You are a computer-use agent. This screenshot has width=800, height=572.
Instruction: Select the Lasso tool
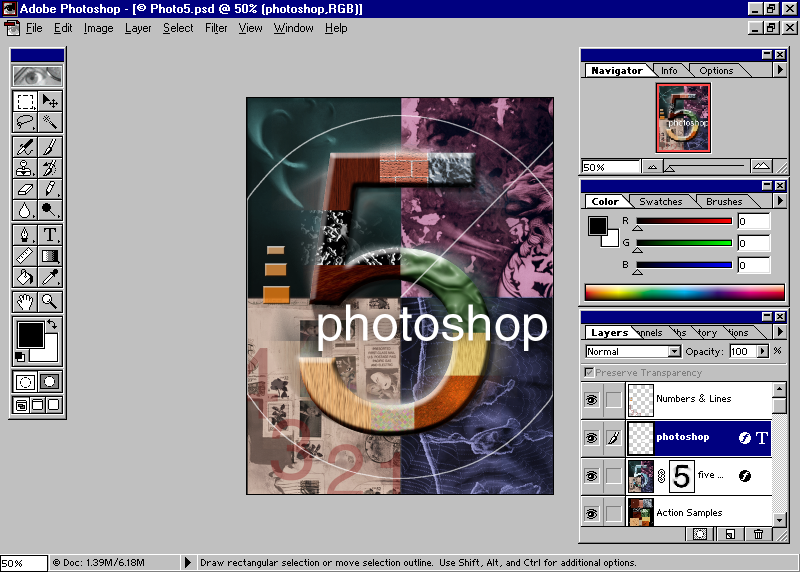(x=25, y=122)
